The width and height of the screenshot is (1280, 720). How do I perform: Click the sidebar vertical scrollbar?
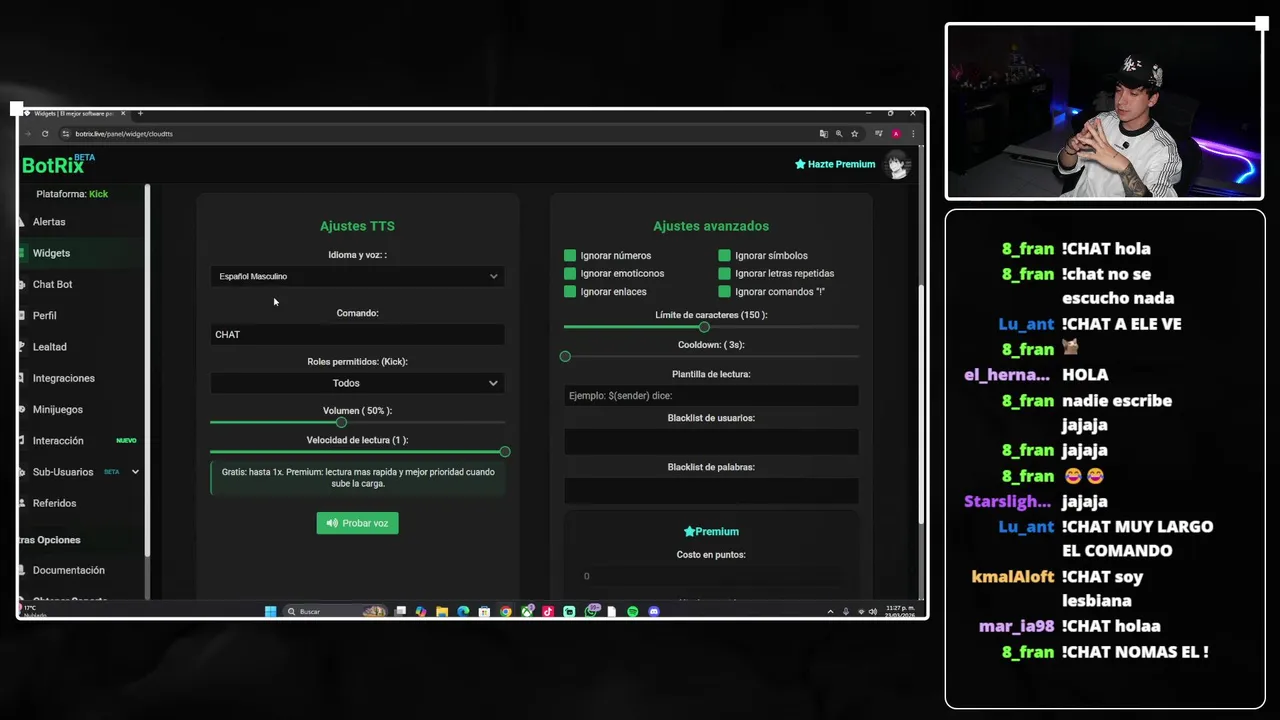(x=148, y=370)
